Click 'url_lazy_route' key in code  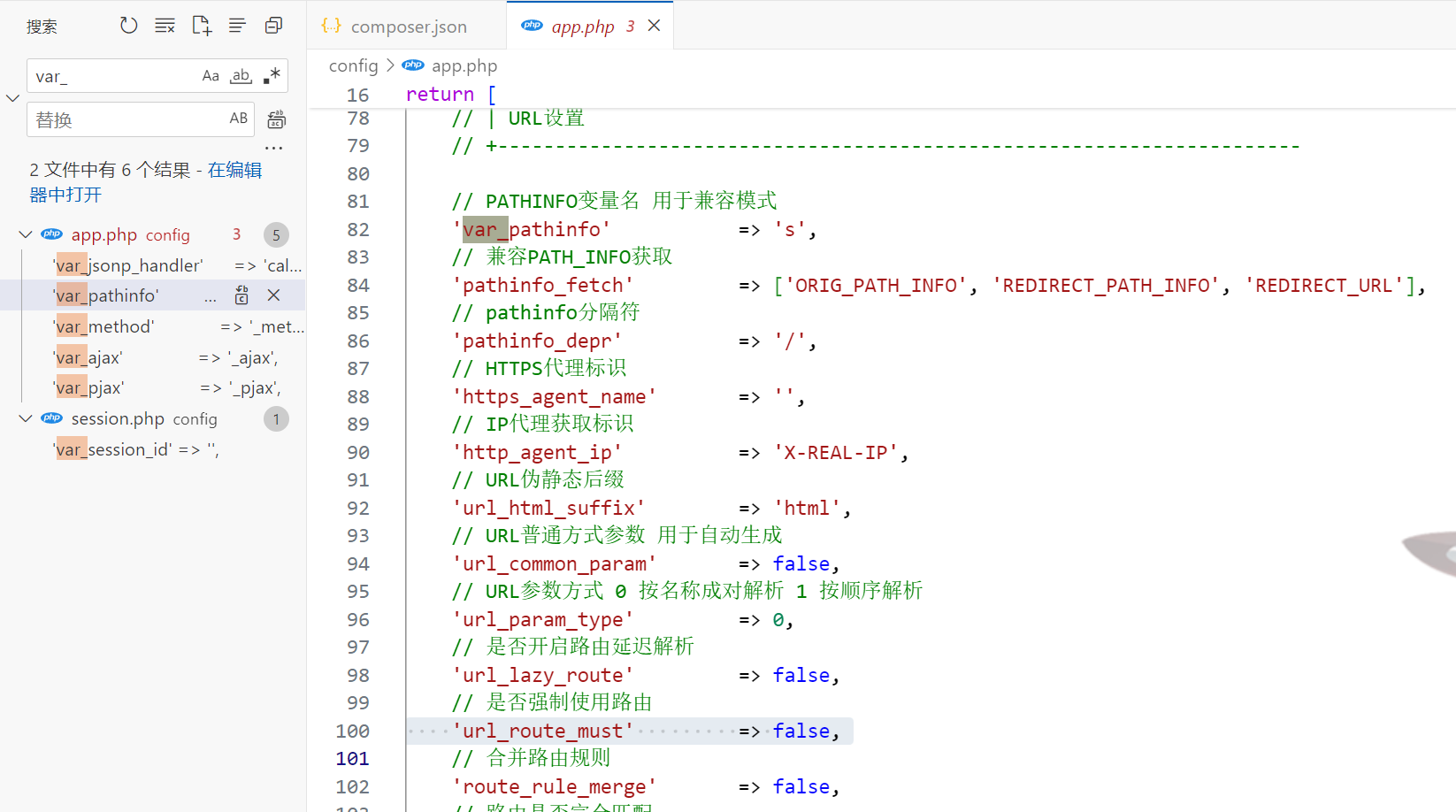point(543,675)
